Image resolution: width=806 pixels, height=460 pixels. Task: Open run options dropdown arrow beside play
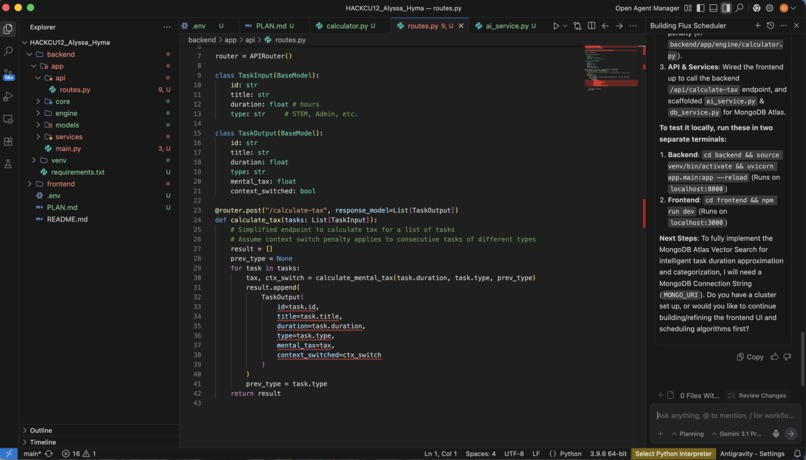[x=565, y=26]
